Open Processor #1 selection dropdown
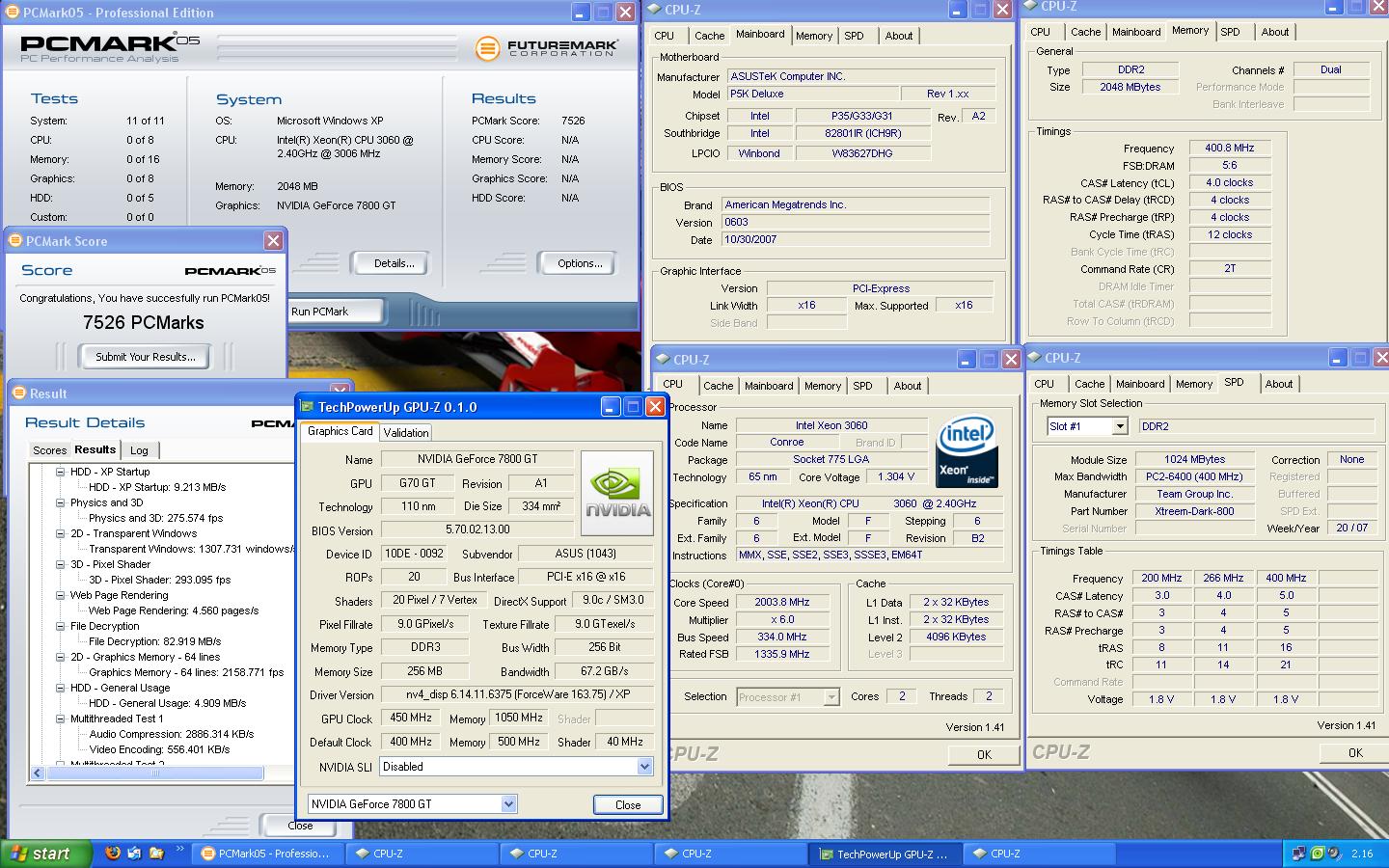The height and width of the screenshot is (868, 1389). coord(831,696)
